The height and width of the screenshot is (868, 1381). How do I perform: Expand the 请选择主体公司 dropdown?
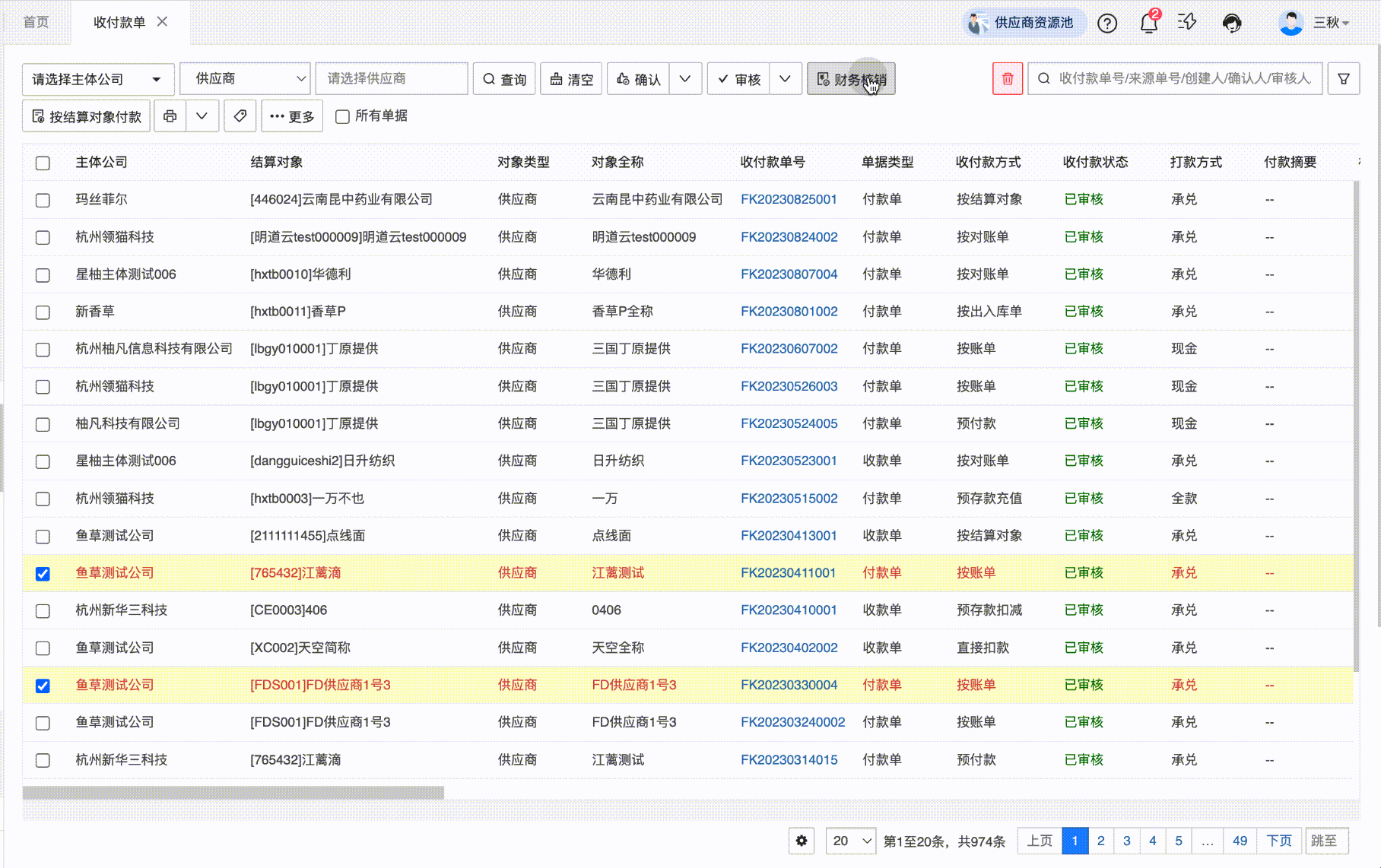(98, 79)
